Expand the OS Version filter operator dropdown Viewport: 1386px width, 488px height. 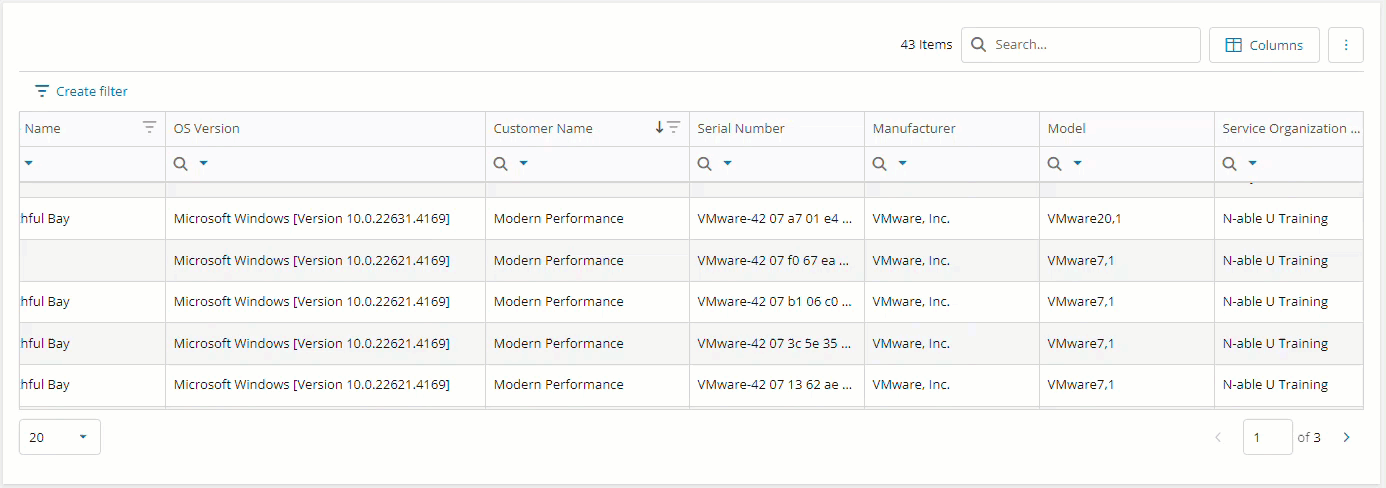(204, 164)
